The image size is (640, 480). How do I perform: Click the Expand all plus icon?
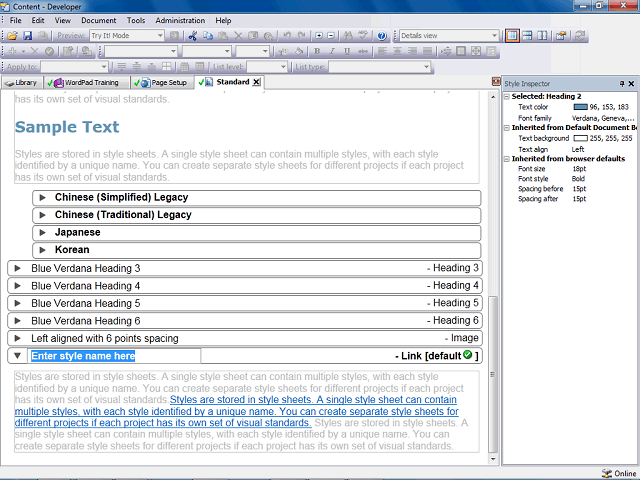point(319,36)
